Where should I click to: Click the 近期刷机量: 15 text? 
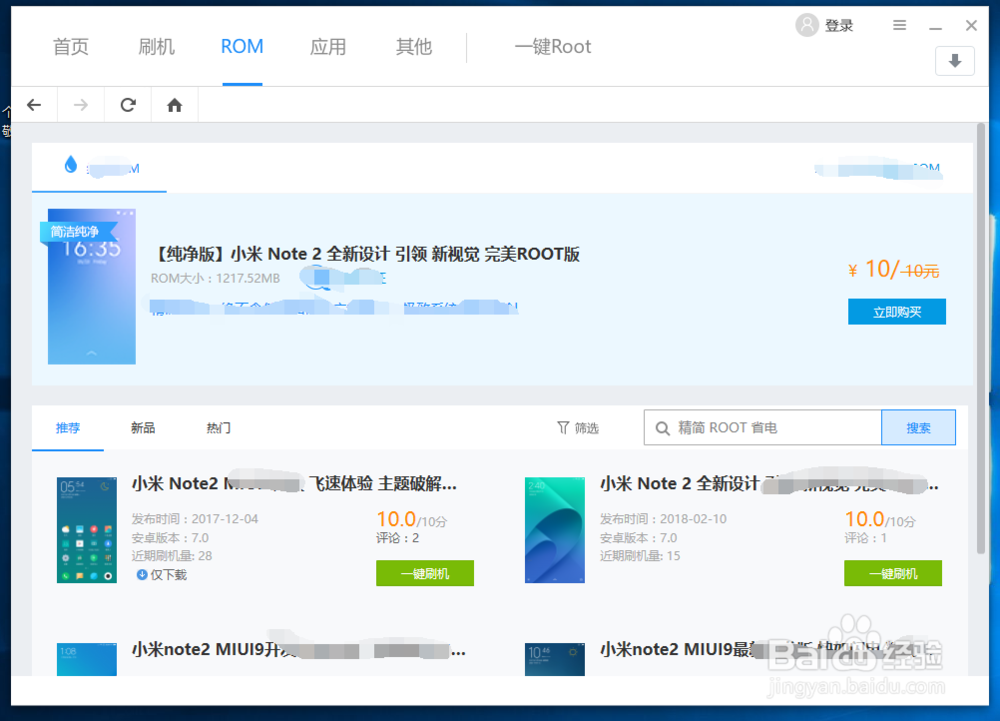tap(640, 556)
